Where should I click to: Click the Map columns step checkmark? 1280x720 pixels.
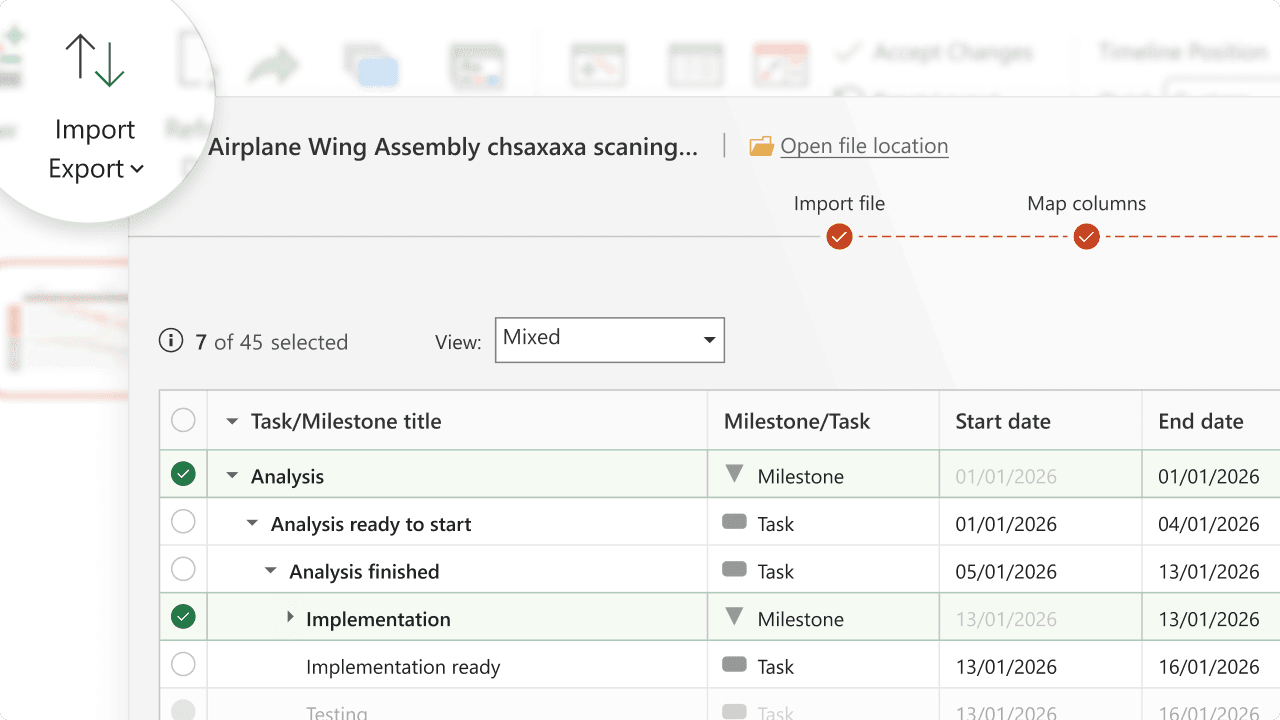[1086, 237]
